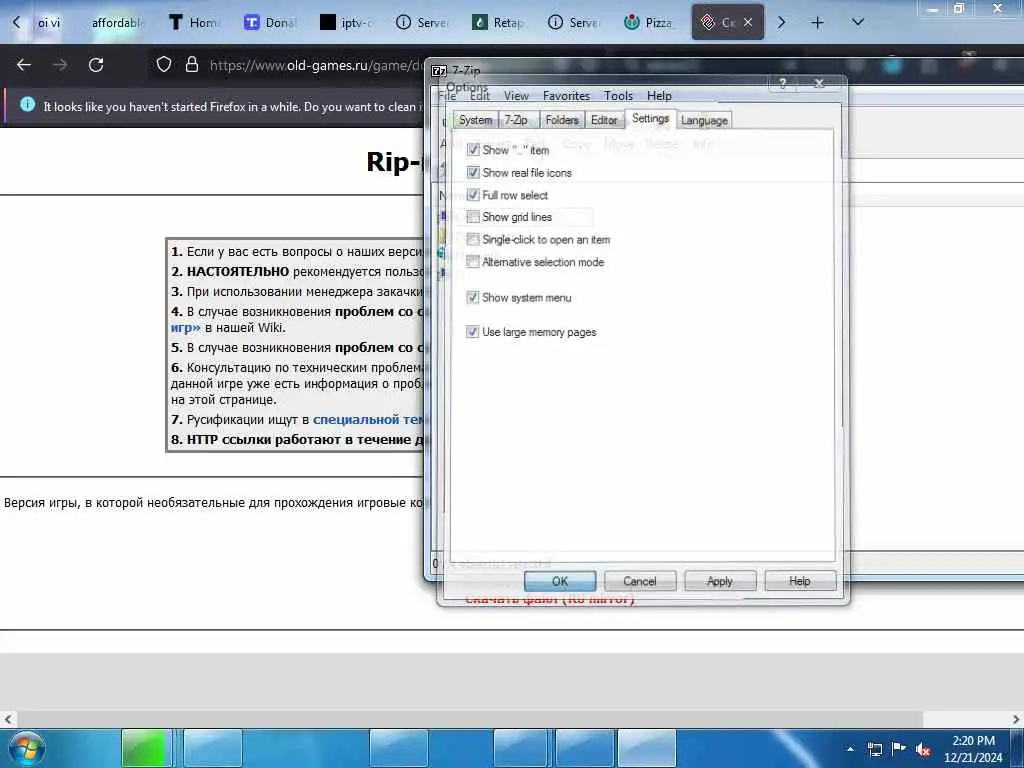This screenshot has width=1024, height=768.
Task: Enable Single-click to open an item
Action: click(x=473, y=239)
